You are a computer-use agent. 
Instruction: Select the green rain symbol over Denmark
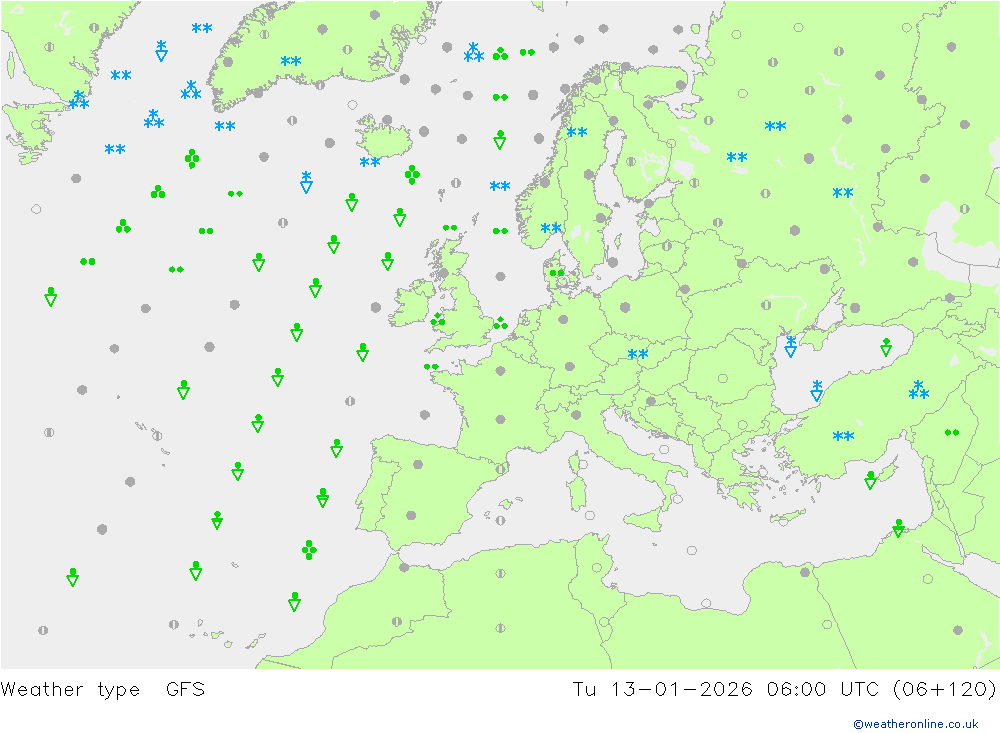click(x=557, y=273)
